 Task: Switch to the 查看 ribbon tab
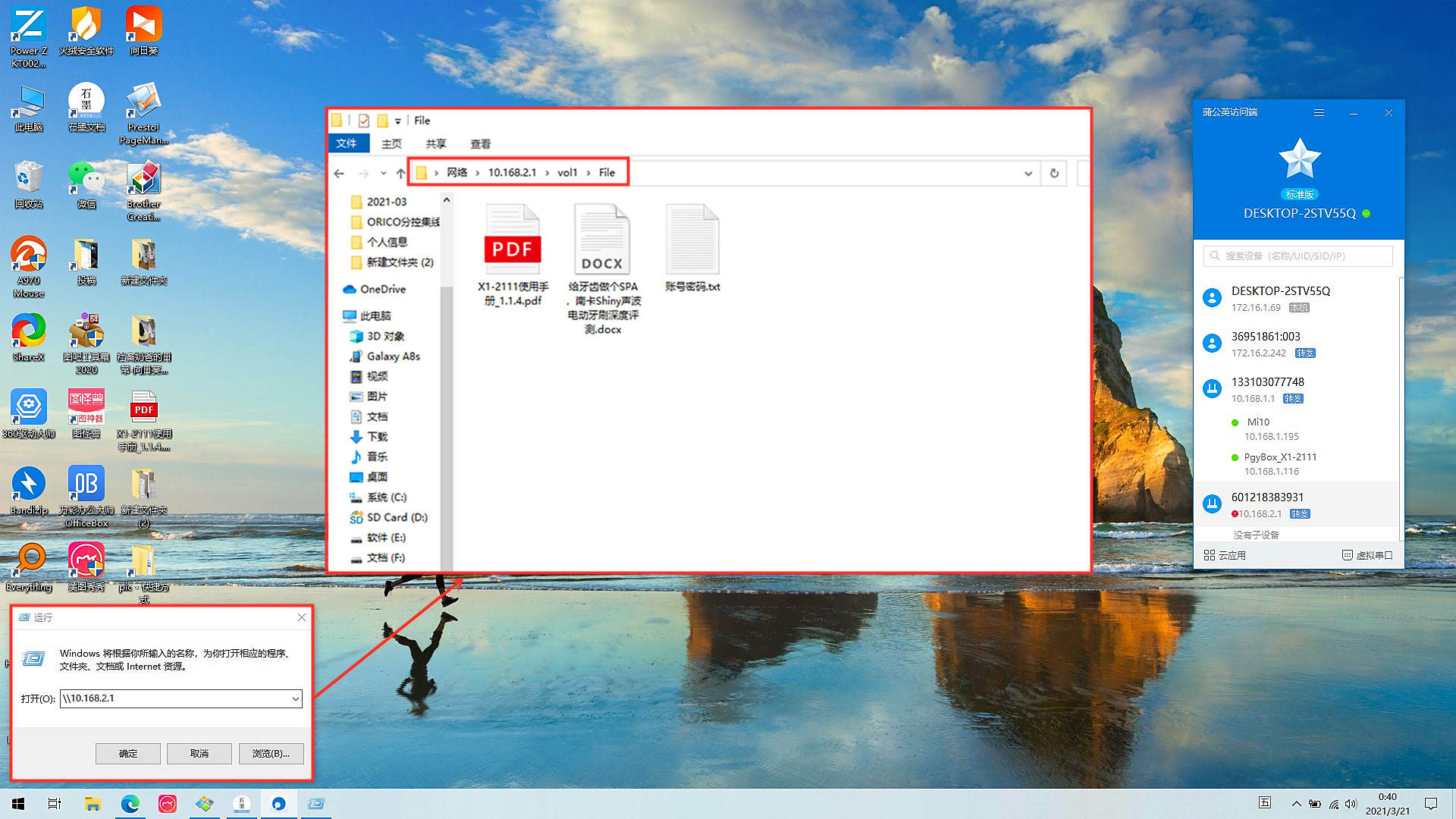[x=480, y=143]
